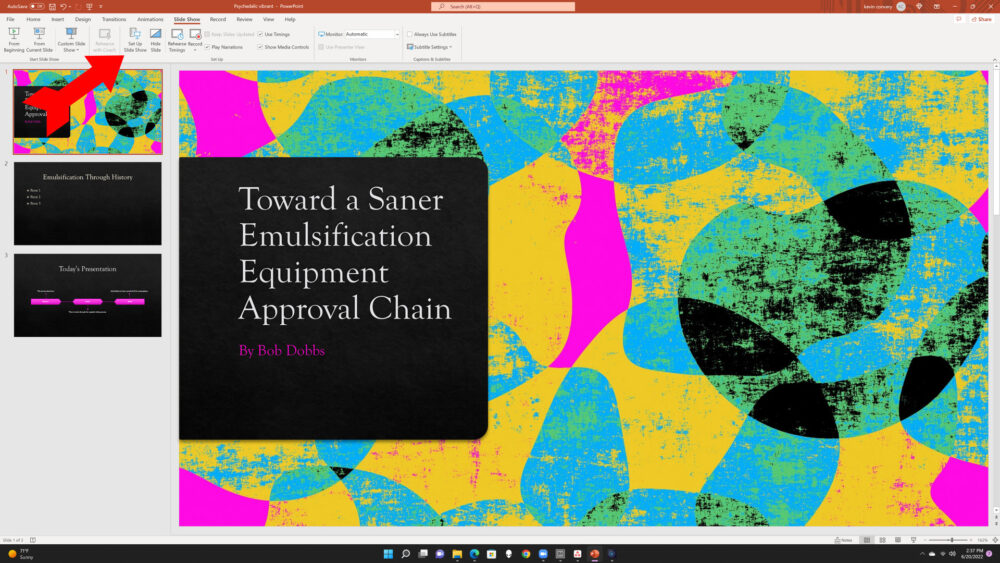Click Rehearse Timings in the ribbon
The width and height of the screenshot is (1000, 563).
[177, 39]
